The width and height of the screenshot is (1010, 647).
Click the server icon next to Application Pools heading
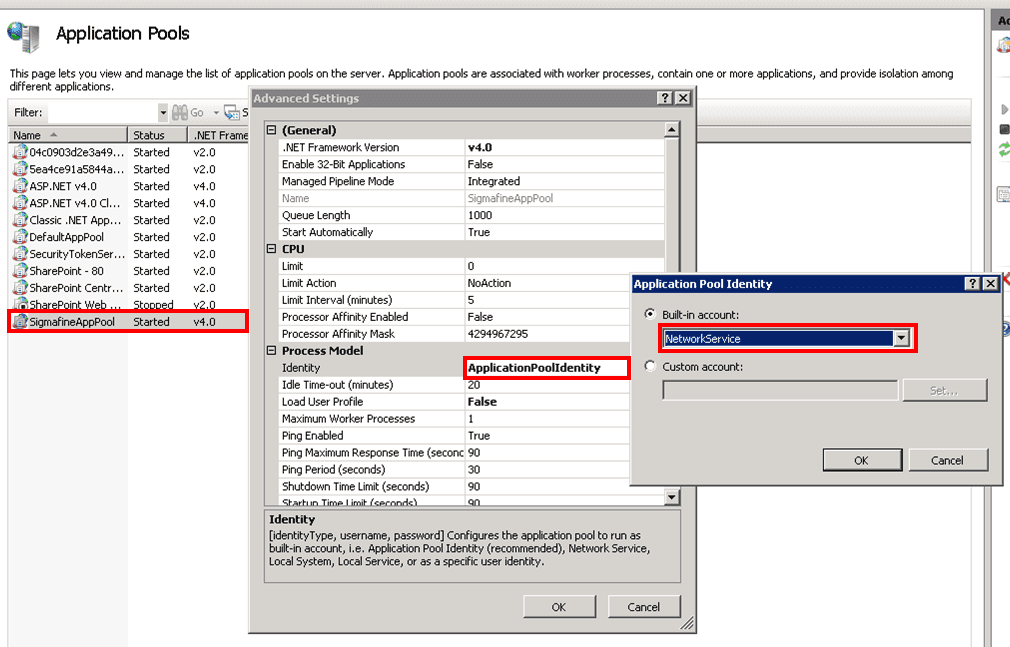[x=22, y=35]
